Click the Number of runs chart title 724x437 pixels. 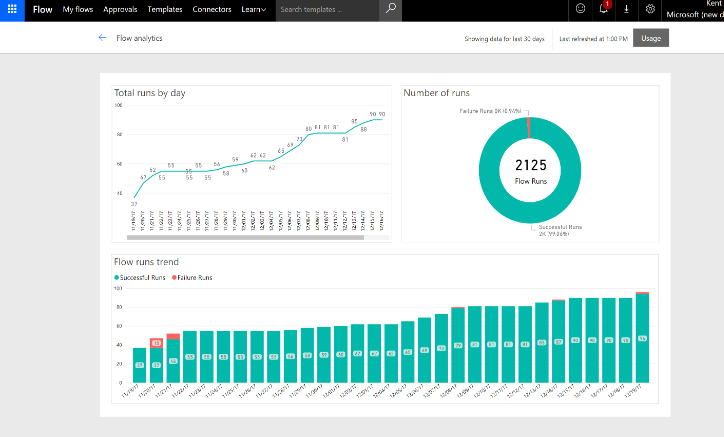[x=436, y=93]
